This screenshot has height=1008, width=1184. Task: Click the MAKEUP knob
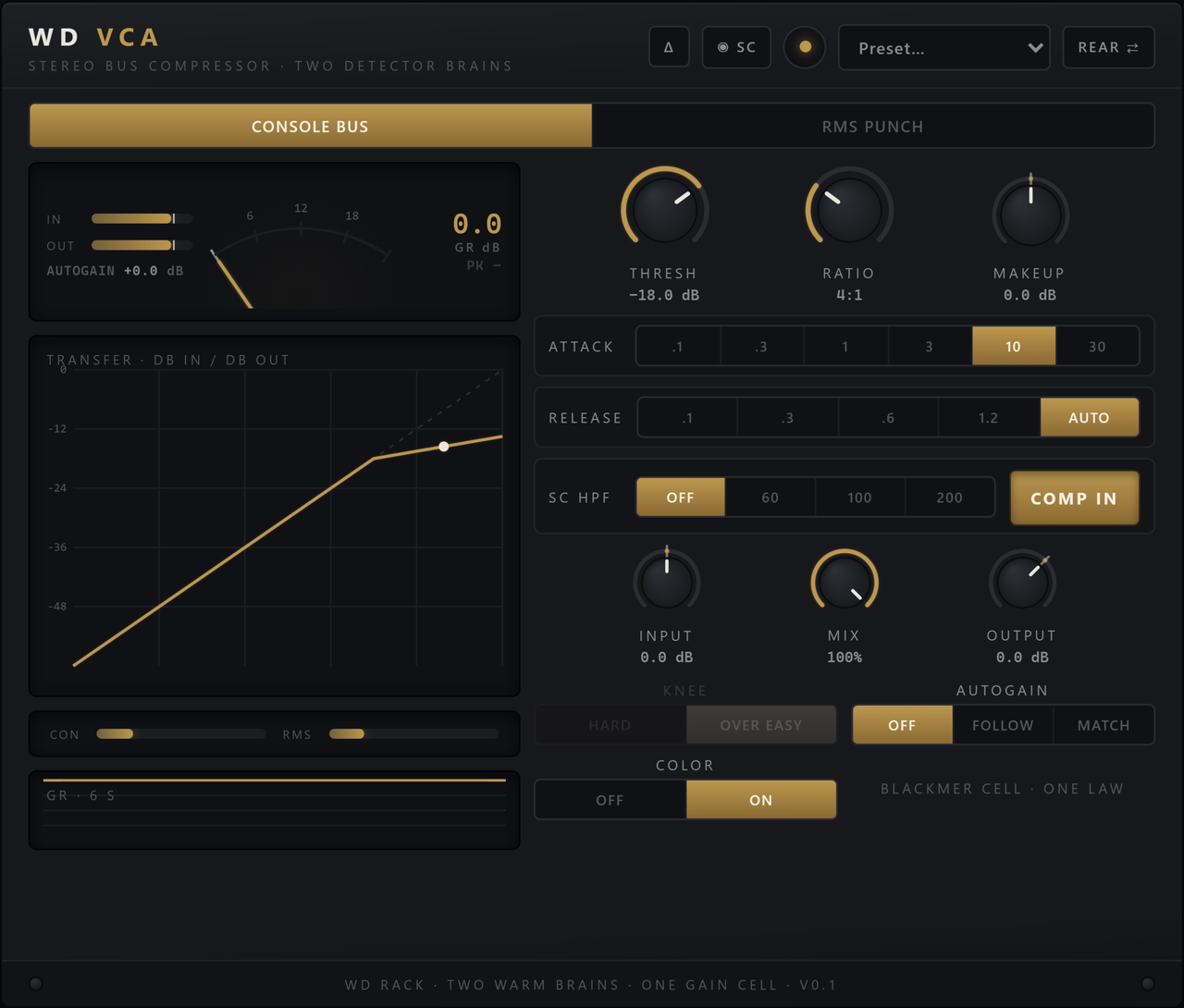(x=1030, y=211)
